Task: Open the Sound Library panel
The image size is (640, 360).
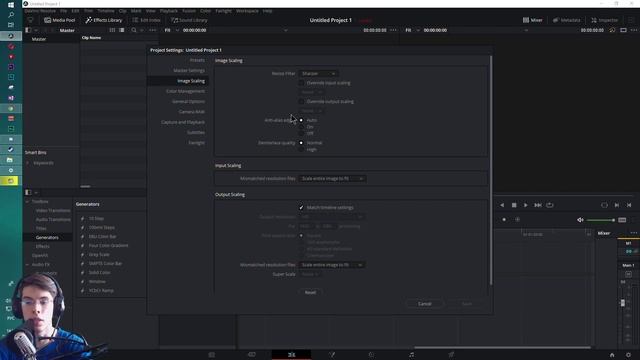Action: click(x=189, y=20)
